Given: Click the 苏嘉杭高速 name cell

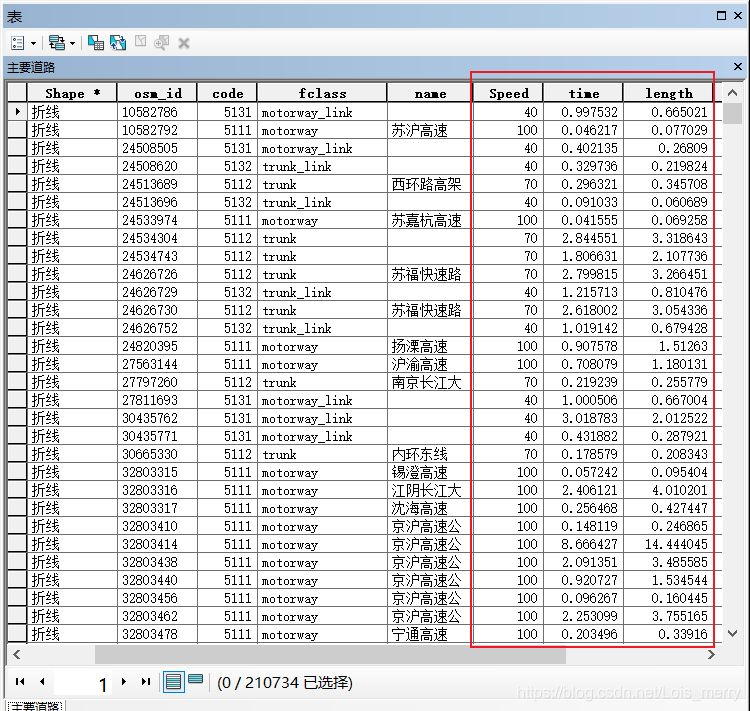Looking at the screenshot, I should point(429,221).
